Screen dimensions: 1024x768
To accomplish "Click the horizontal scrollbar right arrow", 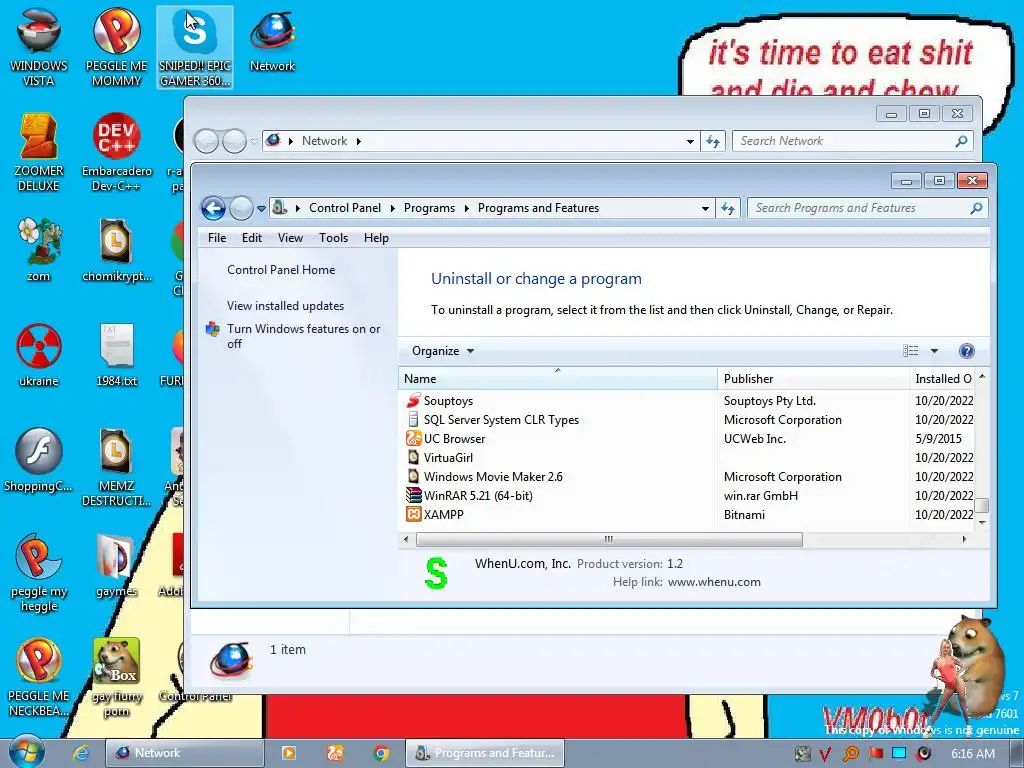I will click(x=964, y=539).
